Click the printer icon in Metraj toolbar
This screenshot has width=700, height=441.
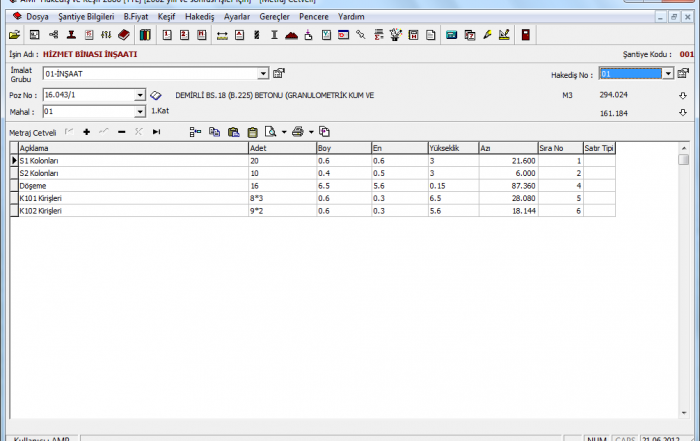[x=297, y=132]
